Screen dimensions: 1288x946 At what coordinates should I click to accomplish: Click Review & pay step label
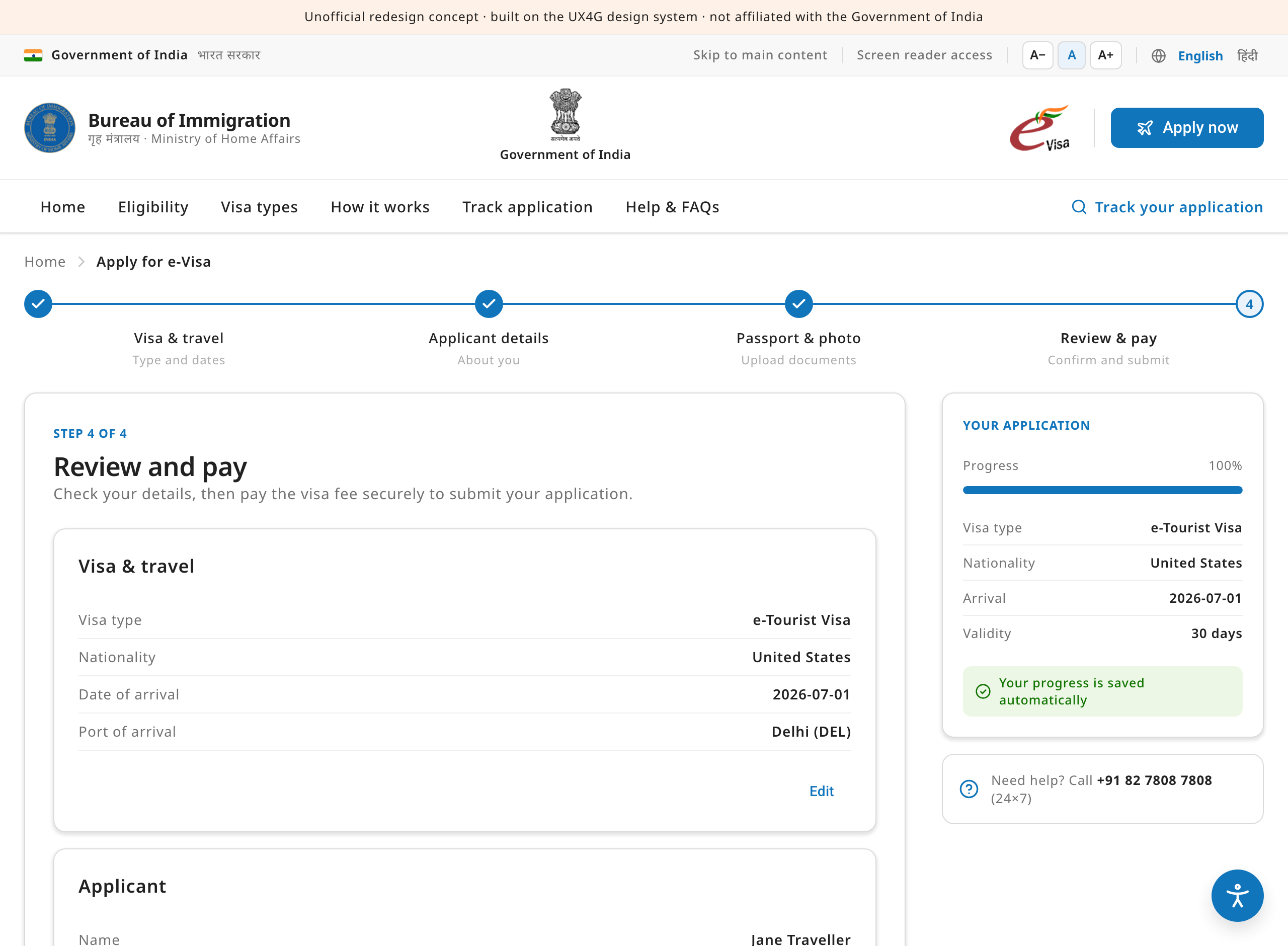click(x=1108, y=339)
